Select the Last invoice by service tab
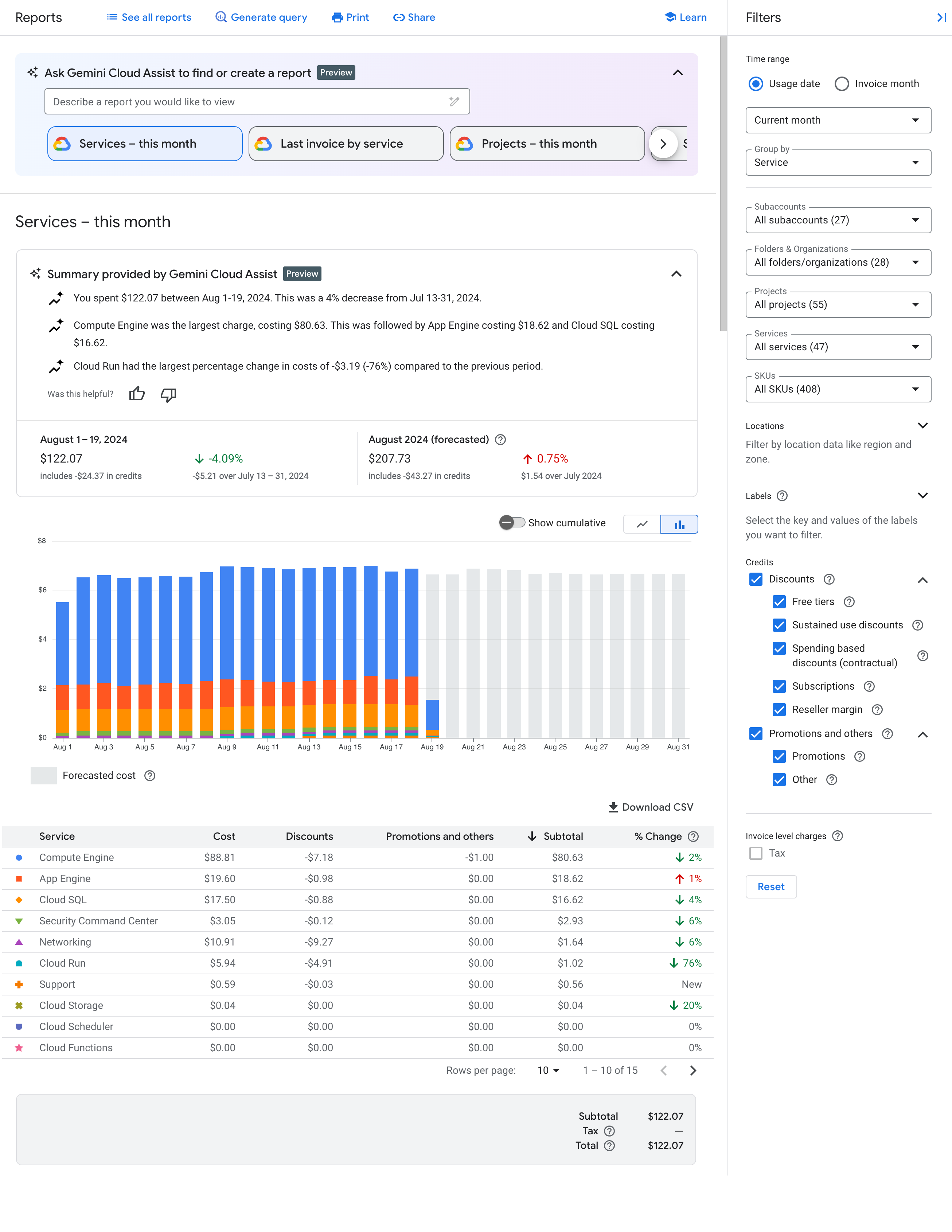The width and height of the screenshot is (952, 1232). (x=344, y=143)
